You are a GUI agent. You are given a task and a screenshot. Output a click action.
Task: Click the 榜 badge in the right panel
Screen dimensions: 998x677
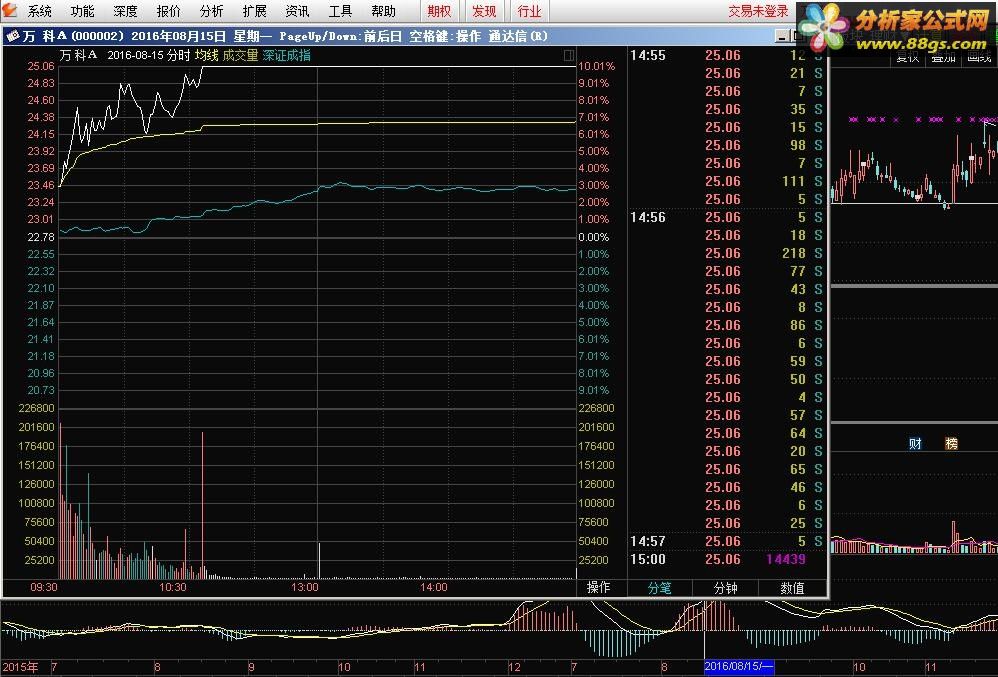point(952,443)
